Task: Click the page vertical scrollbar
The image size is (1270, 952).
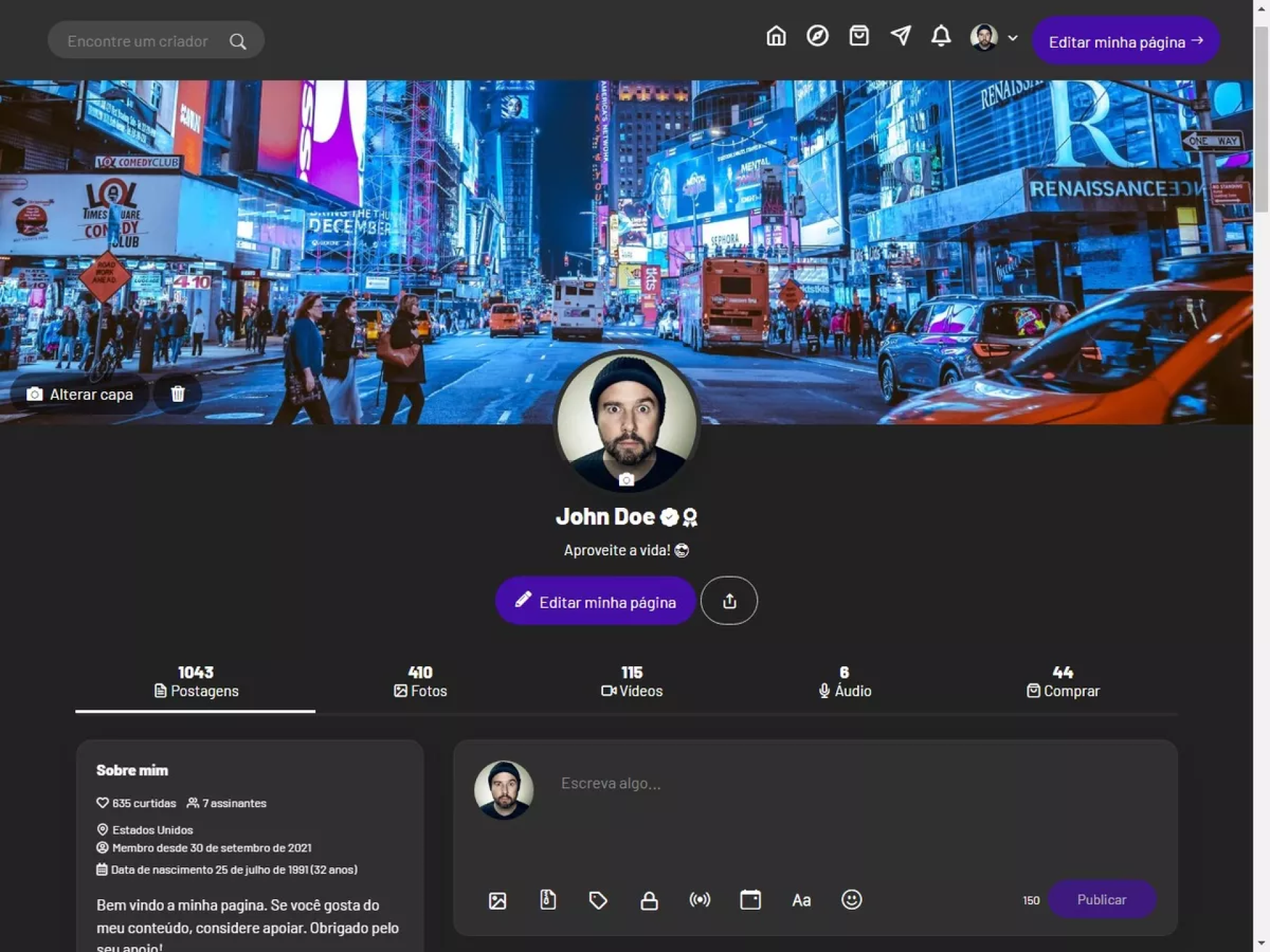Action: pyautogui.click(x=1261, y=119)
